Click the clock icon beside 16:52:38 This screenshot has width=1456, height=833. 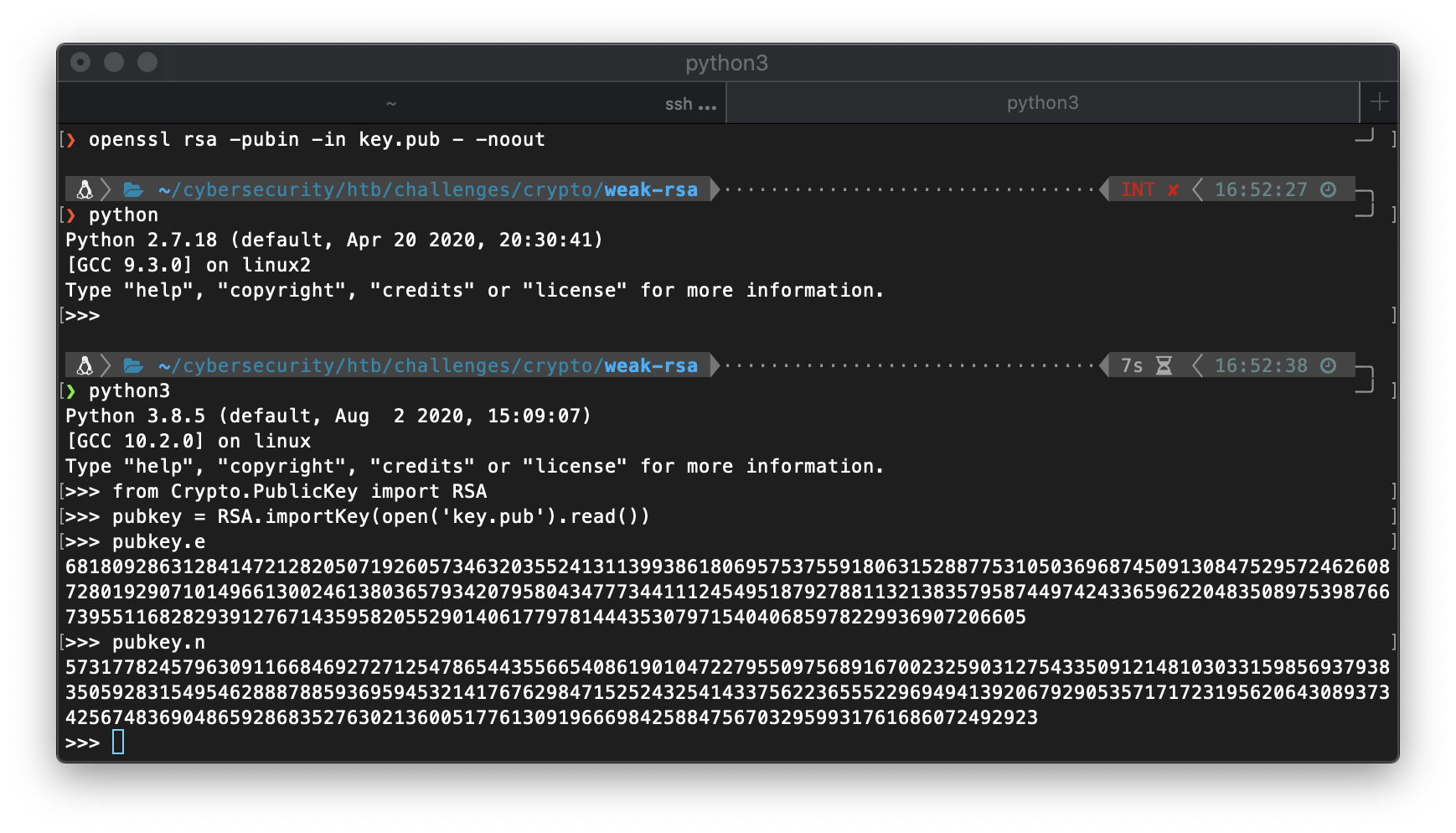point(1329,366)
